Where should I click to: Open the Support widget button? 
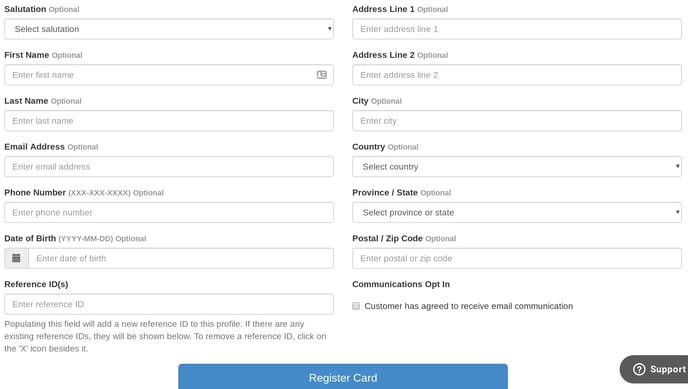coord(654,369)
